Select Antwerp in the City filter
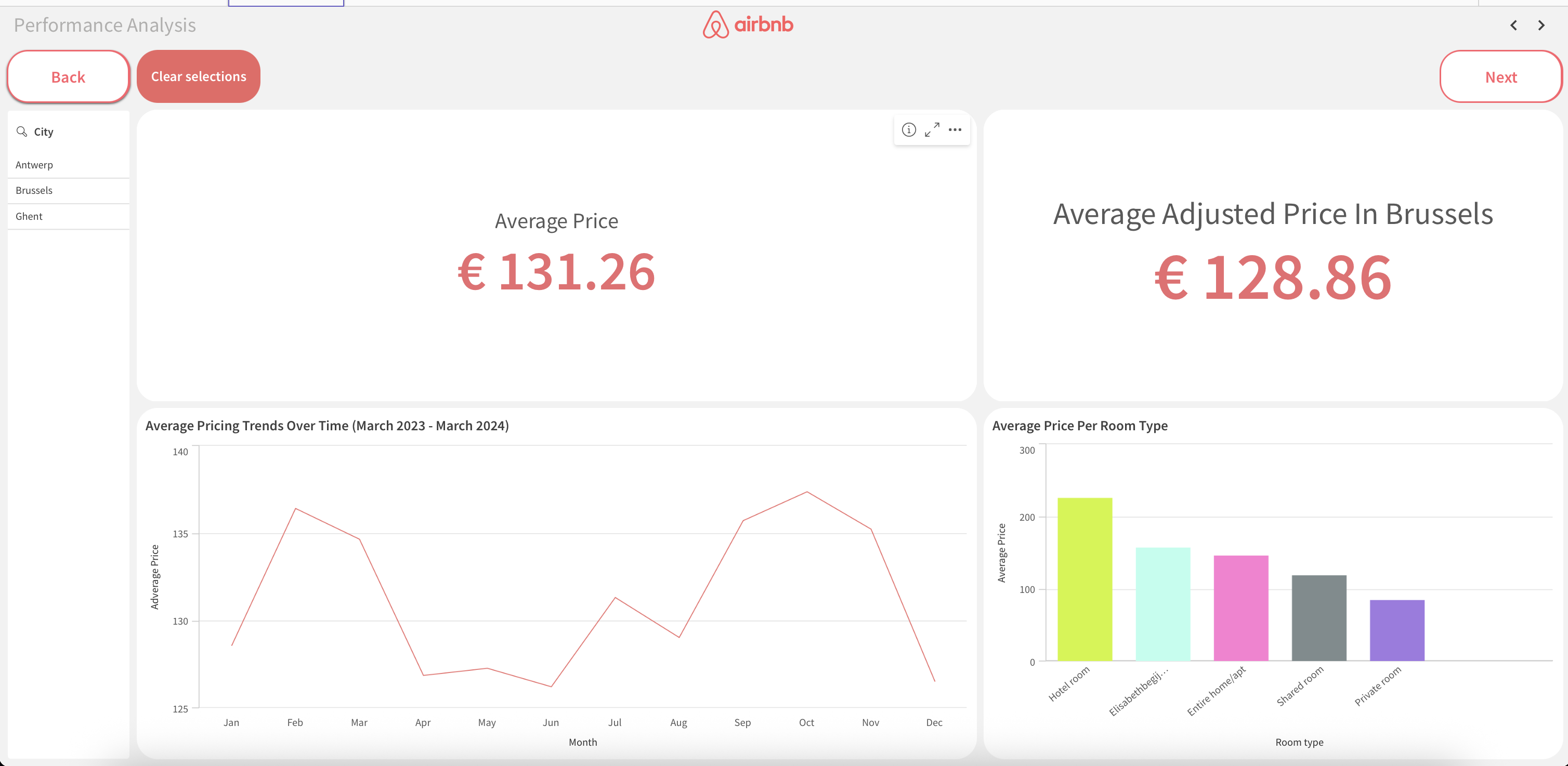1568x766 pixels. pyautogui.click(x=34, y=164)
